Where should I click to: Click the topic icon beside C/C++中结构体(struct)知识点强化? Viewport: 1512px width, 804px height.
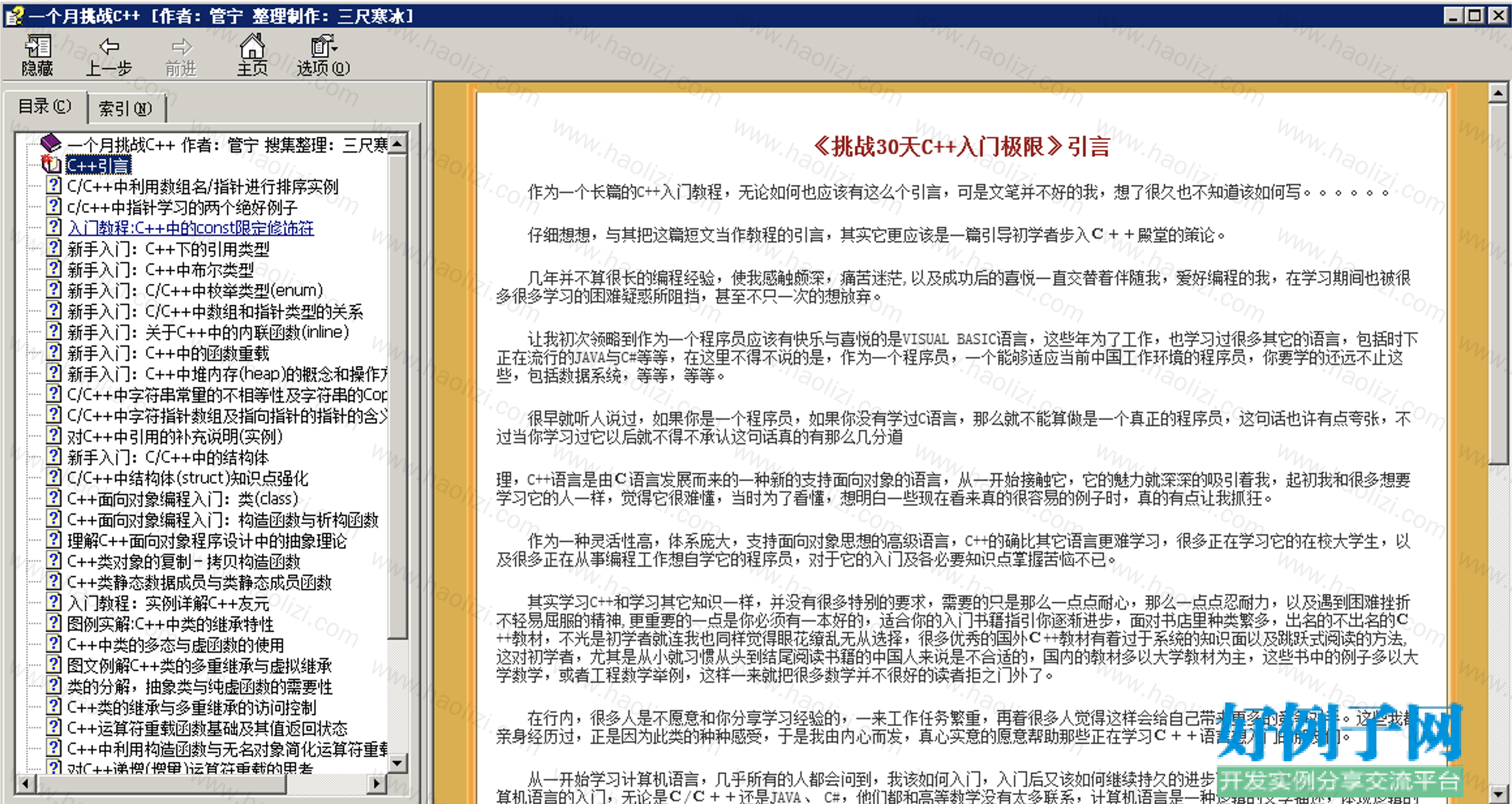click(x=54, y=478)
